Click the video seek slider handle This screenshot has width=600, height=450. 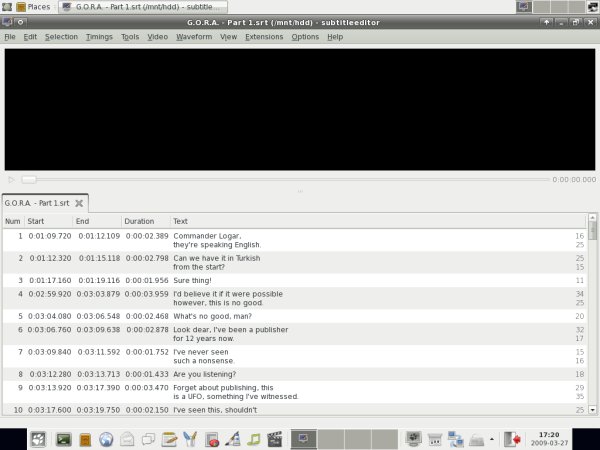pos(29,179)
